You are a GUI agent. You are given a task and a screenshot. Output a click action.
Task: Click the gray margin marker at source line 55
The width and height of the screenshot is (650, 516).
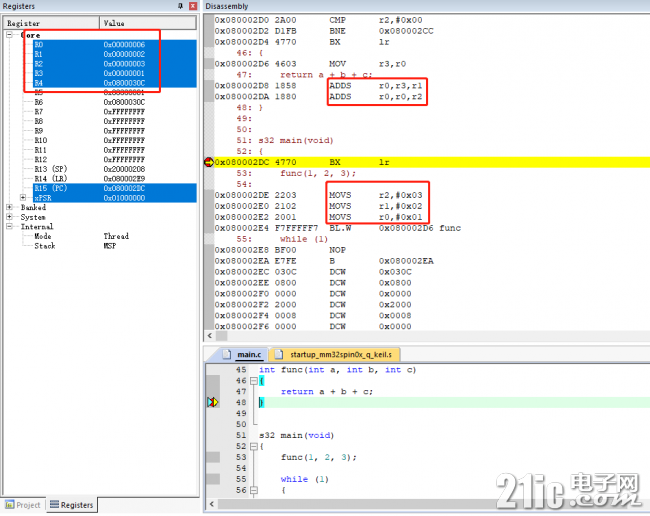click(x=213, y=479)
